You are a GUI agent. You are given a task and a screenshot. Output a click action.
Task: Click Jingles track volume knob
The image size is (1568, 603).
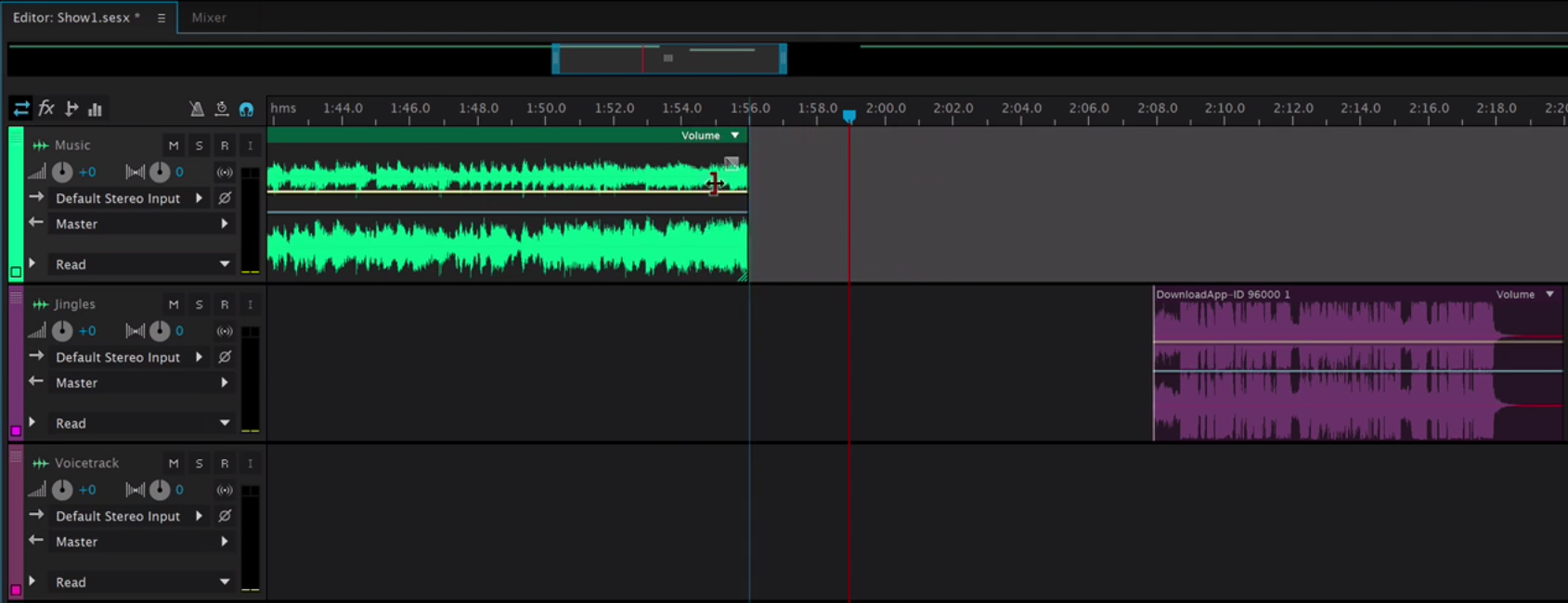pos(62,330)
